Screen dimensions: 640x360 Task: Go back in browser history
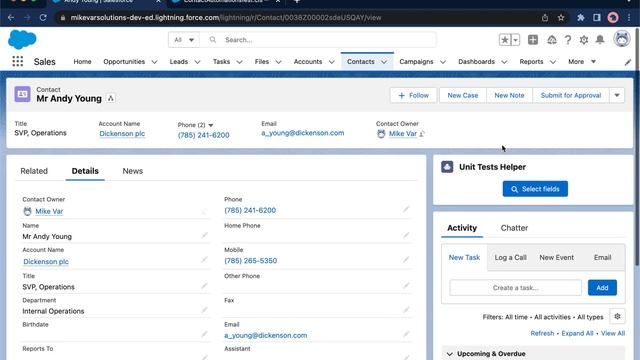point(11,18)
